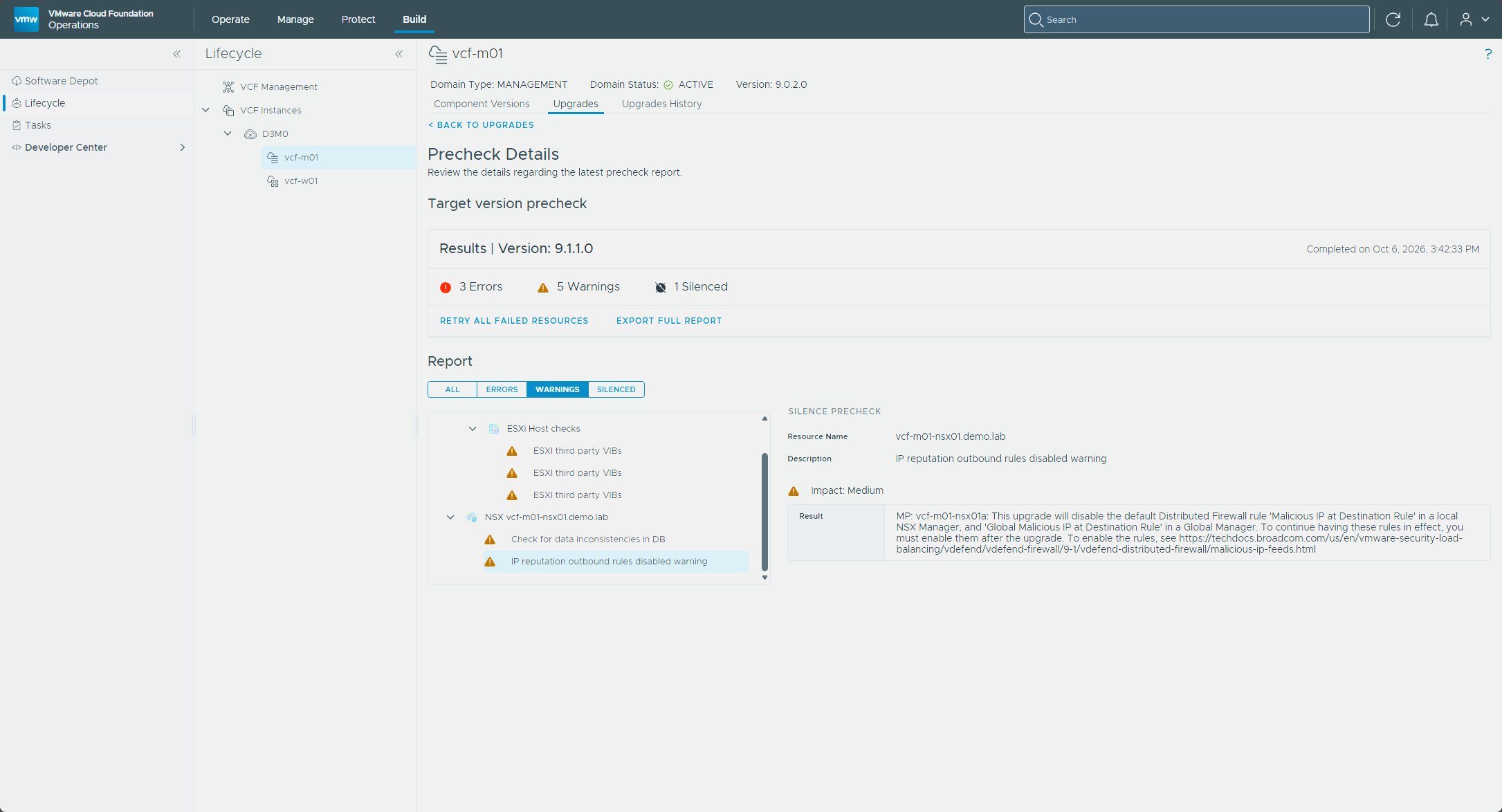Select the WARNINGS filter button
1502x812 pixels.
click(558, 389)
